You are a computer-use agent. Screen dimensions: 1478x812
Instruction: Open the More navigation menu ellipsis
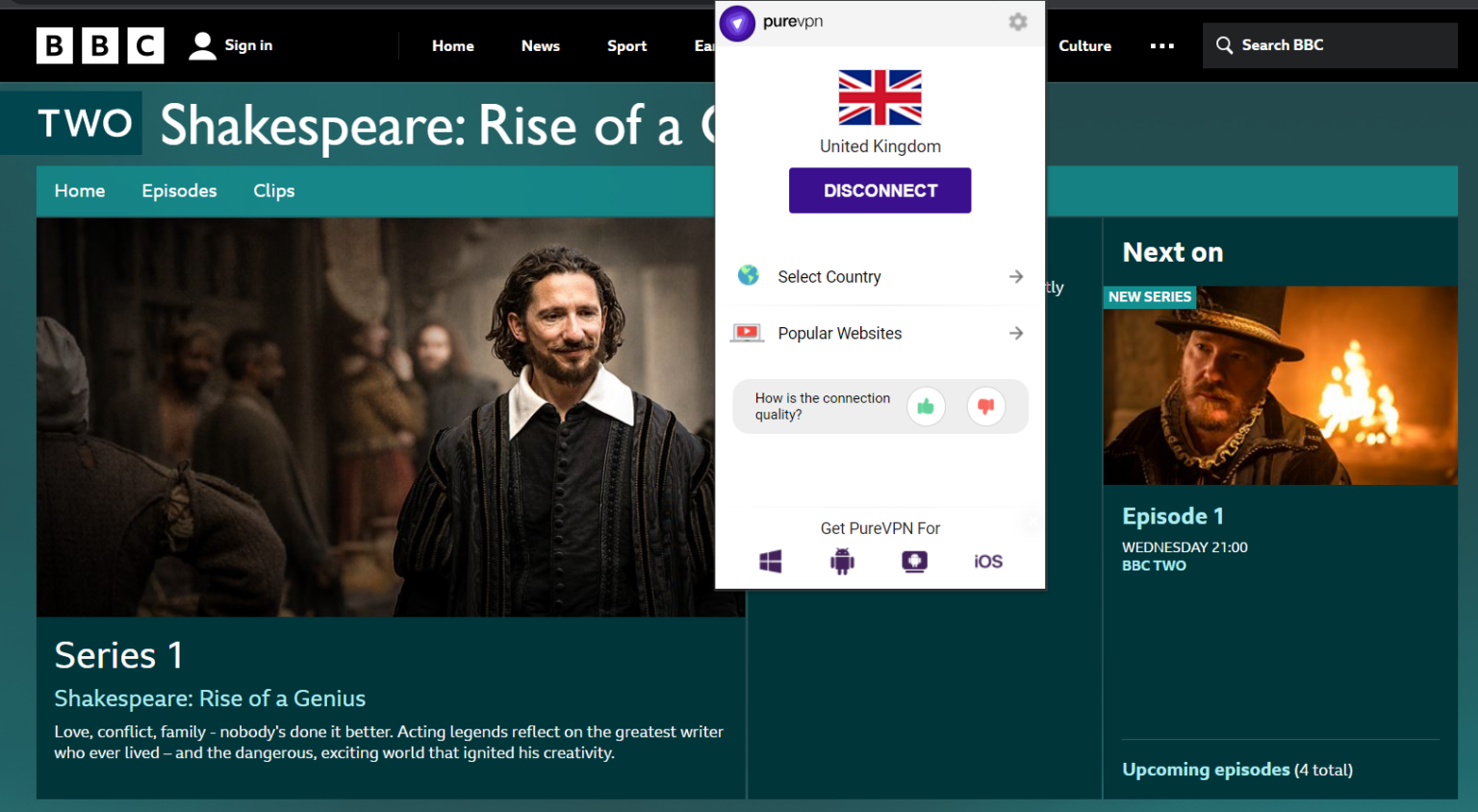point(1161,45)
